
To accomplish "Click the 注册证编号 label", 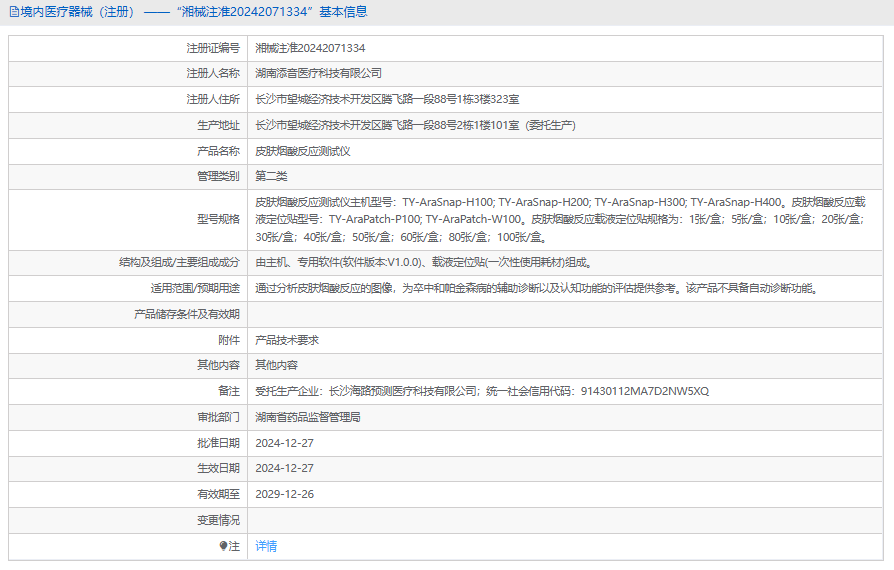I will click(x=213, y=48).
